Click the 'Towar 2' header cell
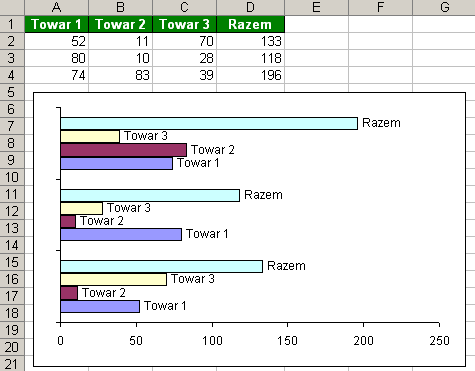 pos(120,24)
